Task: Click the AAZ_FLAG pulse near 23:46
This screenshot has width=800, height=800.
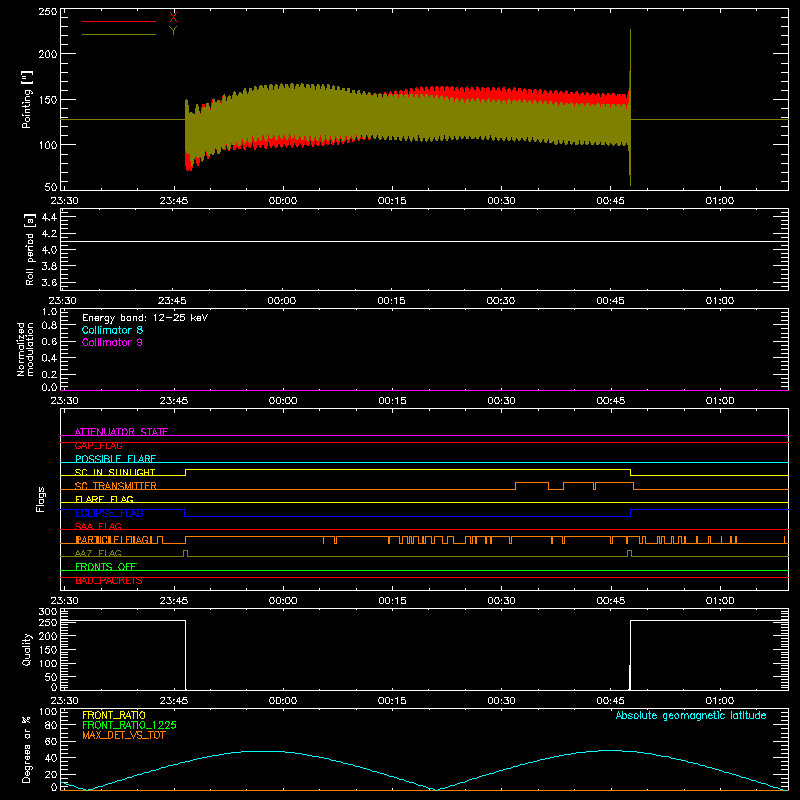Action: (185, 553)
